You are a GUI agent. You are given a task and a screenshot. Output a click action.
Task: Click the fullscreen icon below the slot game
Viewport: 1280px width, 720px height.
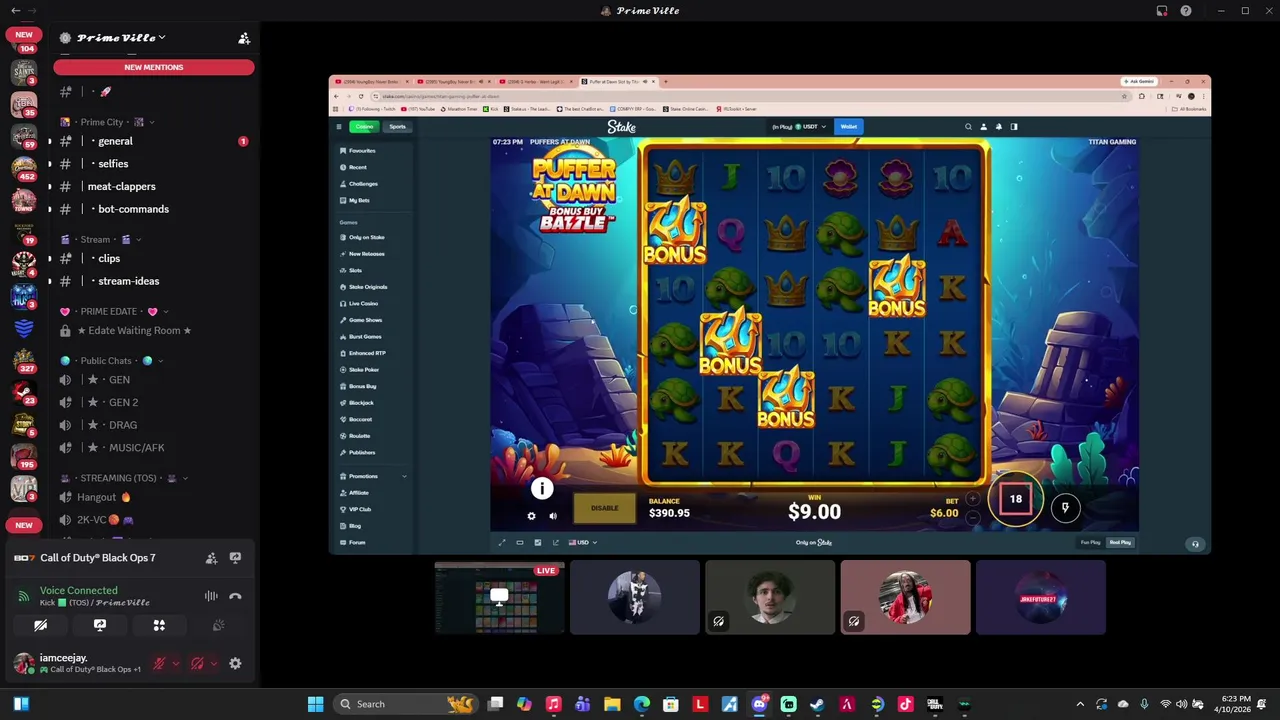502,543
